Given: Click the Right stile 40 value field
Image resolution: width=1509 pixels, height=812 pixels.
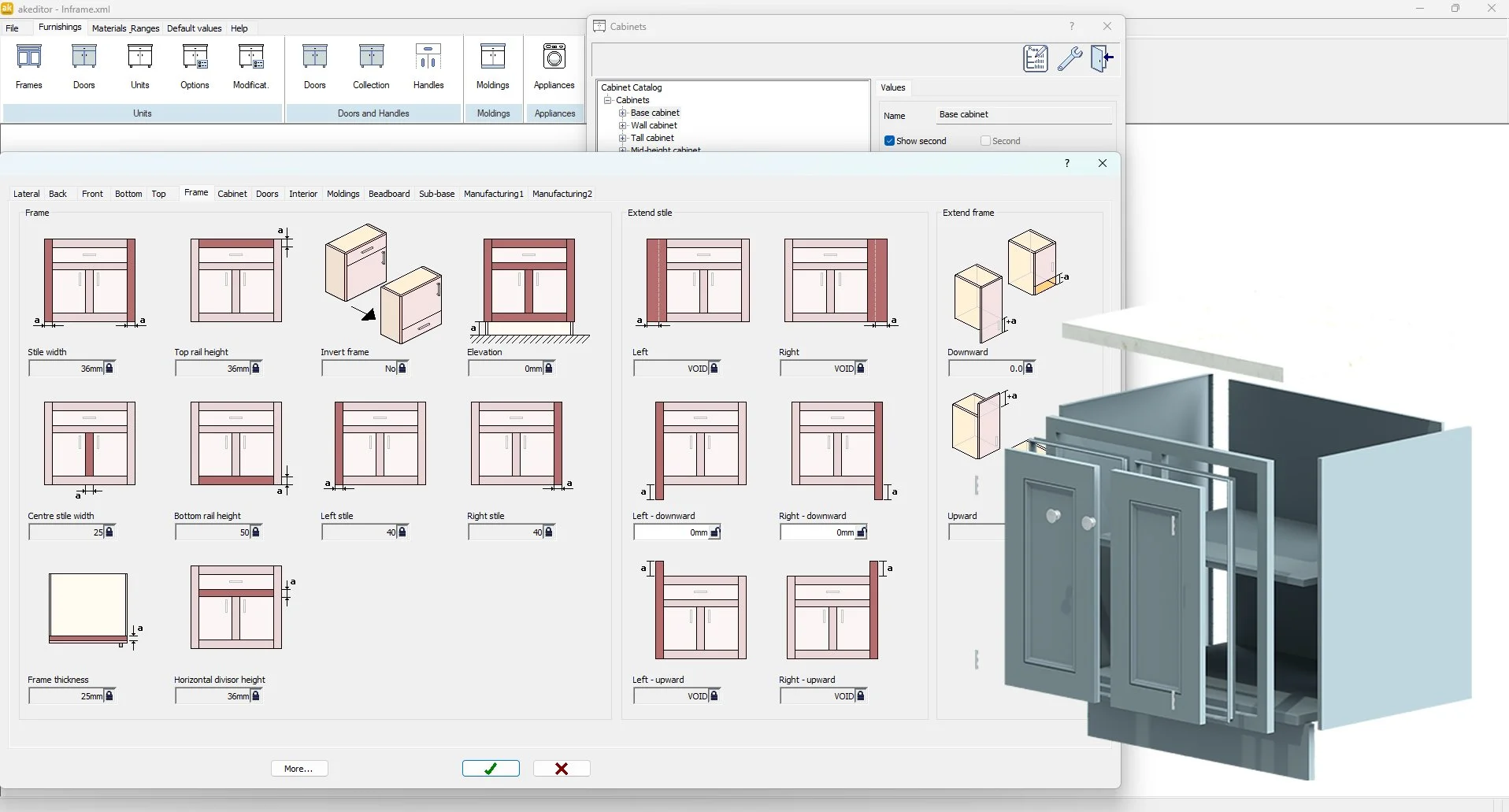Looking at the screenshot, I should pos(506,532).
